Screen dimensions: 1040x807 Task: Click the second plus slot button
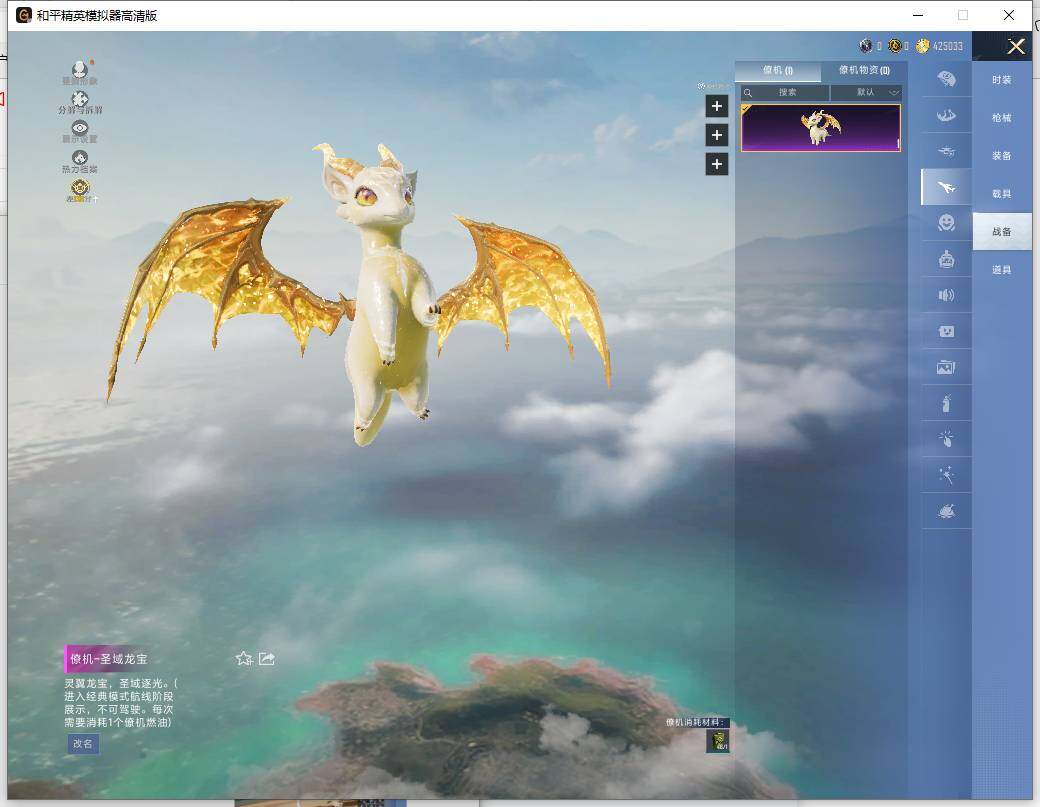[x=716, y=135]
